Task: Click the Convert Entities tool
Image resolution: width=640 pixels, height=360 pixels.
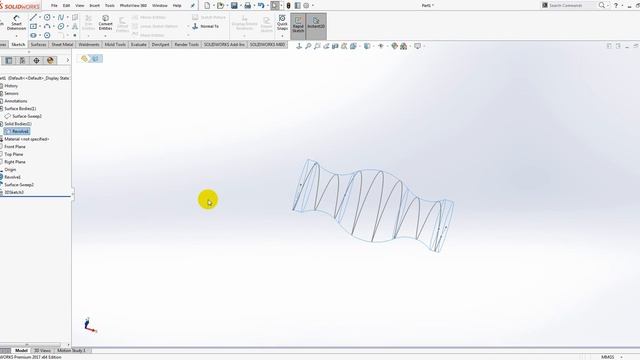Action: 105,23
